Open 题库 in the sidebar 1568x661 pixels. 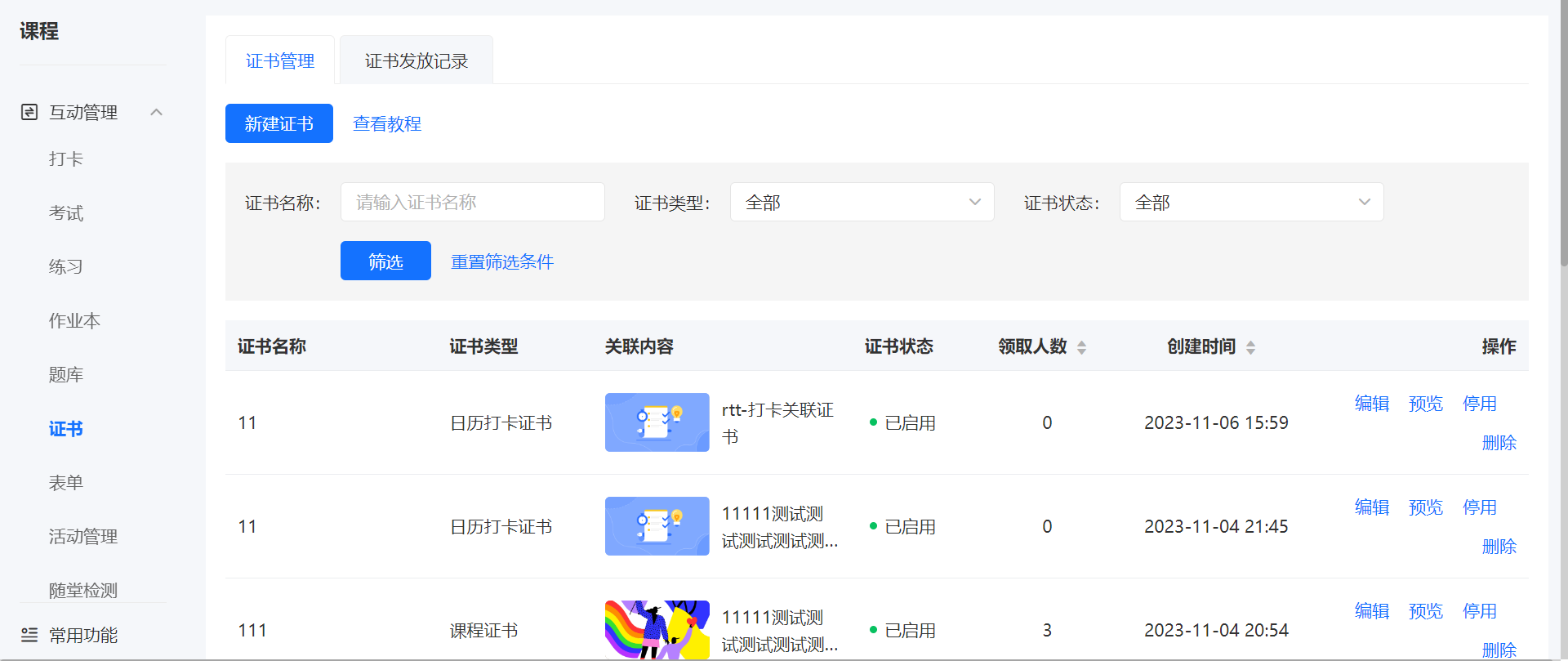[x=66, y=375]
